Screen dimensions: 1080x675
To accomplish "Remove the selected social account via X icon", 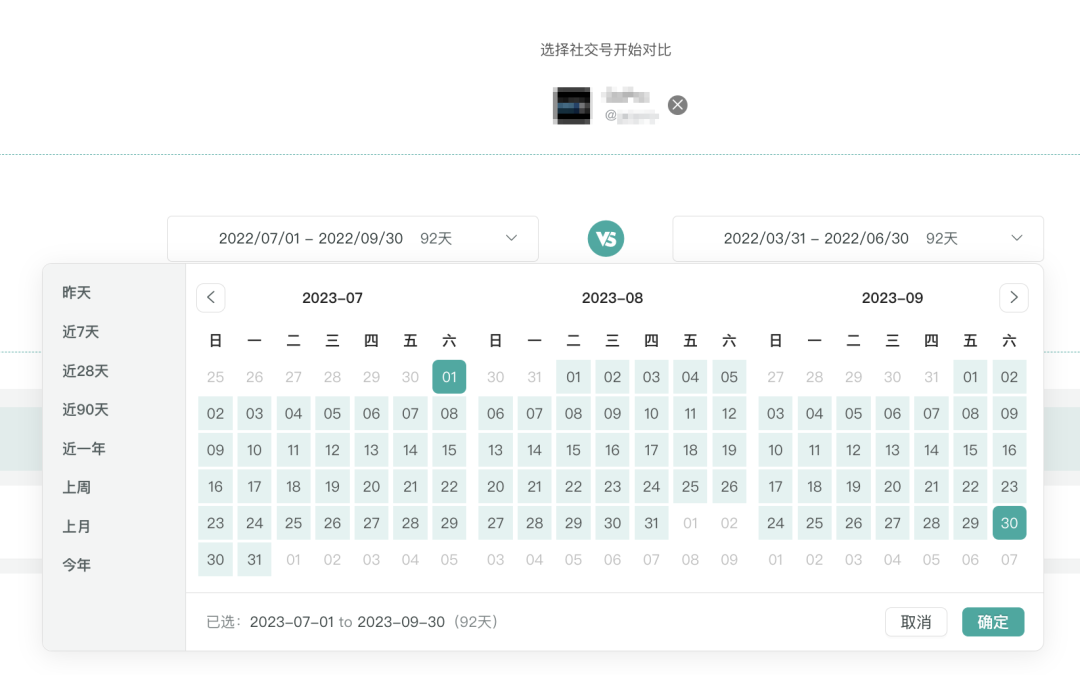I will 677,103.
